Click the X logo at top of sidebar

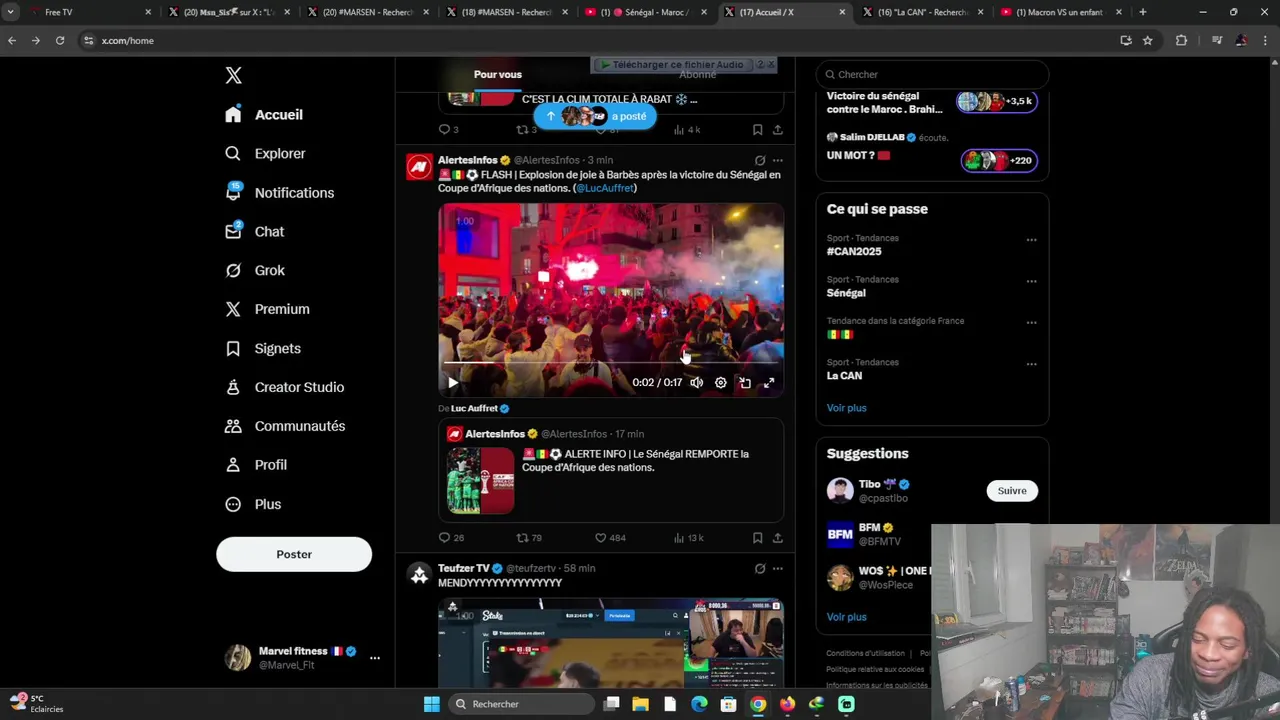point(233,75)
